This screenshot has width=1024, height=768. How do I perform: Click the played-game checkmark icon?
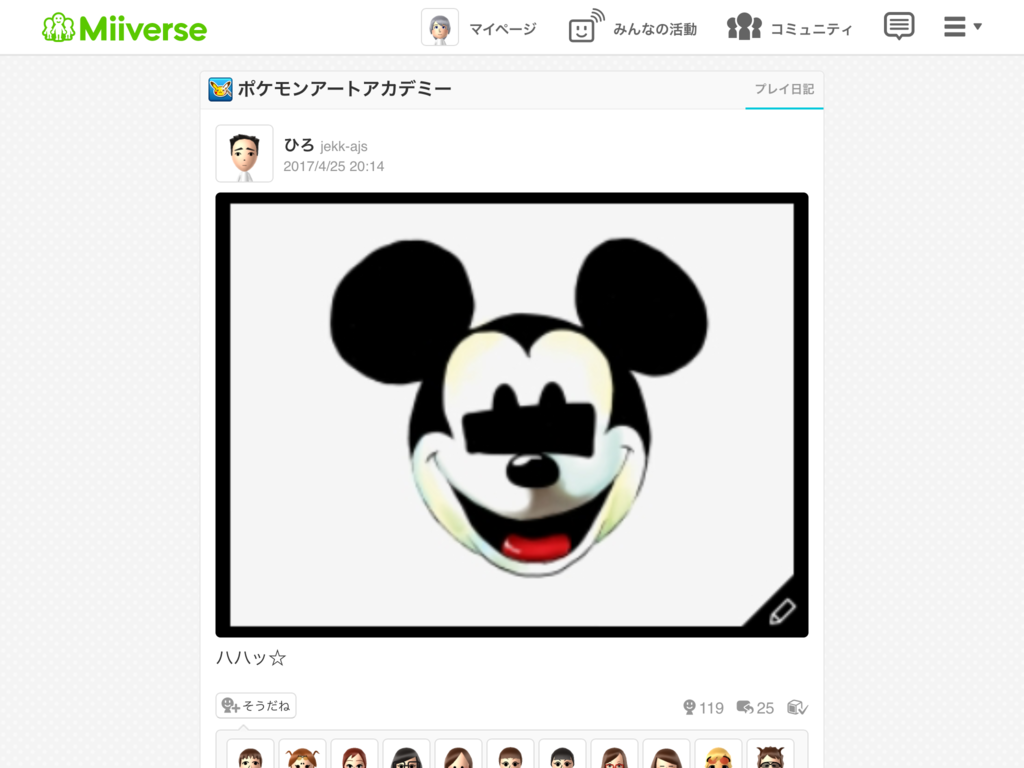click(797, 707)
